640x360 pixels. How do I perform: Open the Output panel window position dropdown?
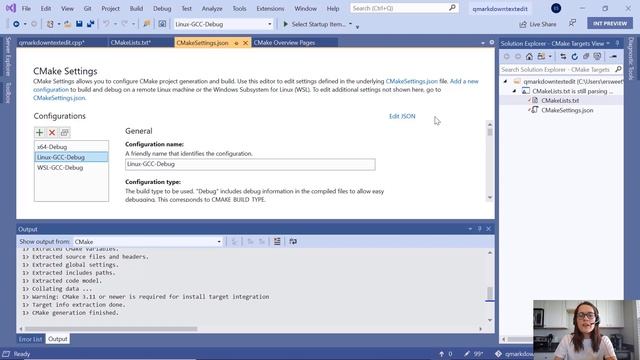coord(470,229)
